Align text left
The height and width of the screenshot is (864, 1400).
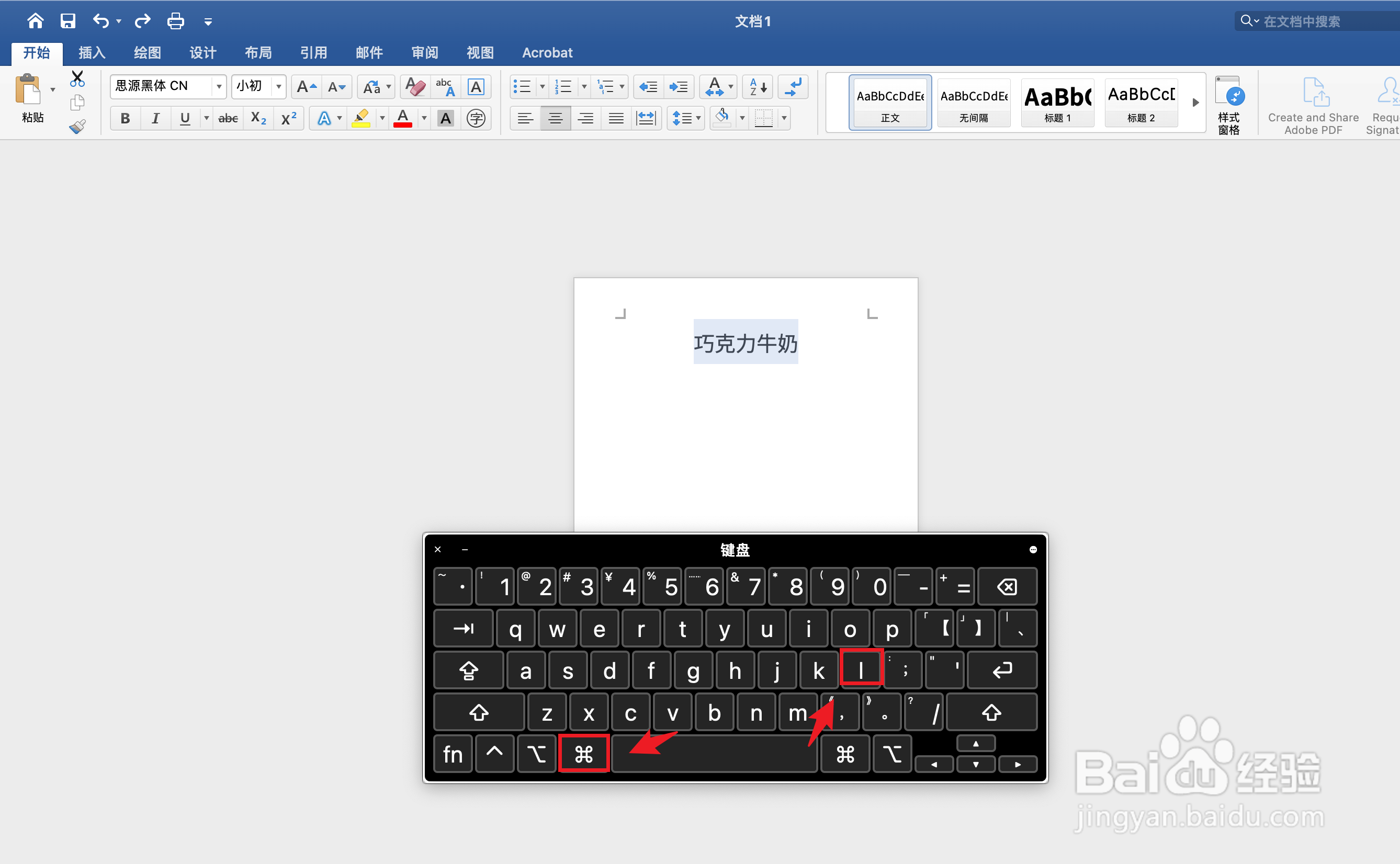525,118
